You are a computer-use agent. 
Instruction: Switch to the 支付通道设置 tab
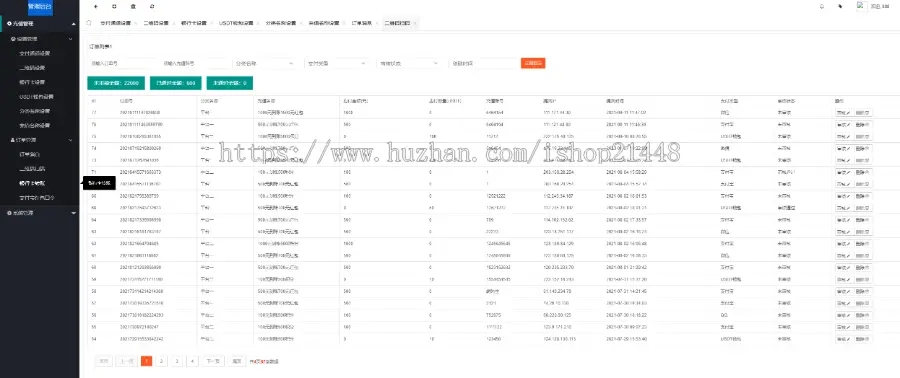[x=115, y=24]
